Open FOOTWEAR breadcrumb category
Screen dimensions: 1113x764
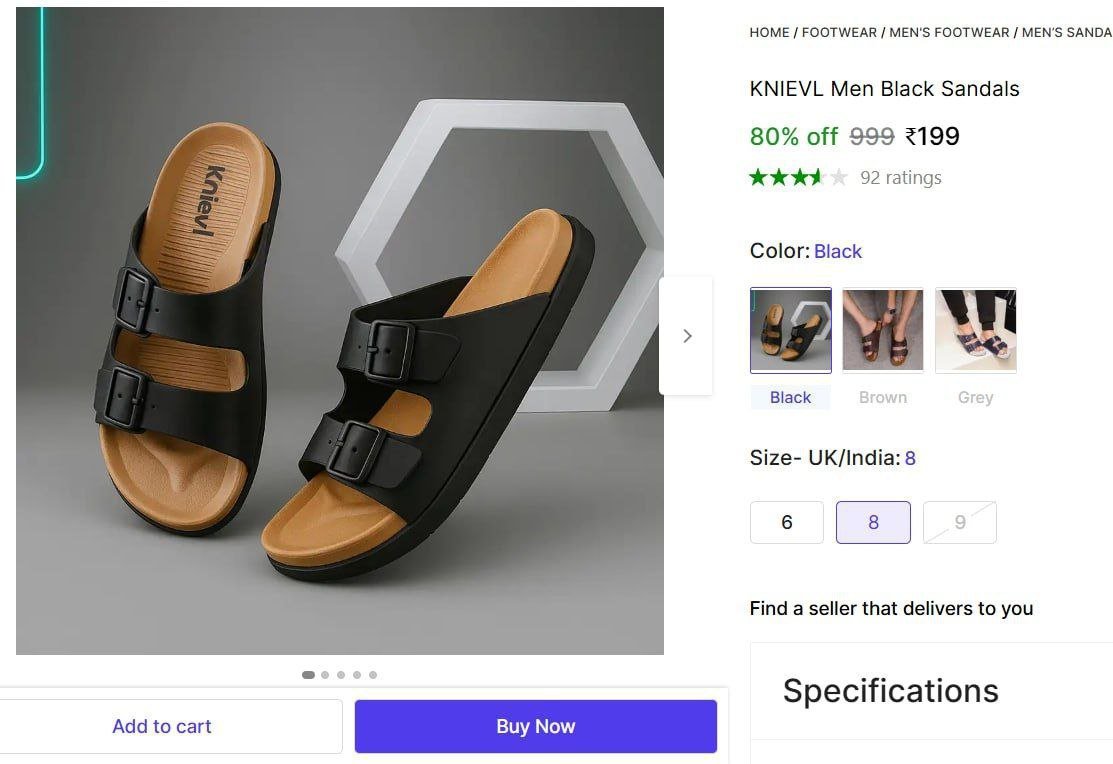[x=839, y=33]
